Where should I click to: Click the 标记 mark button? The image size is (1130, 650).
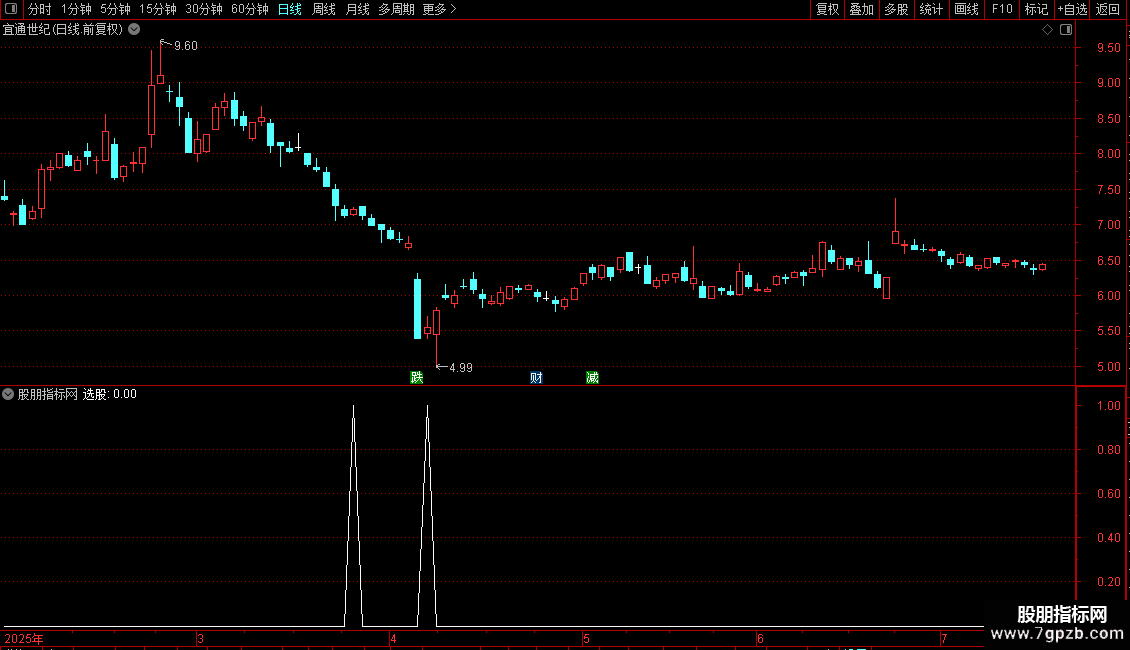pos(1036,9)
